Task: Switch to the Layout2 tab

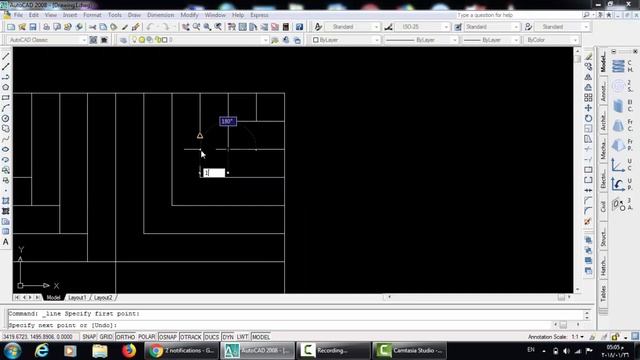Action: tap(103, 298)
